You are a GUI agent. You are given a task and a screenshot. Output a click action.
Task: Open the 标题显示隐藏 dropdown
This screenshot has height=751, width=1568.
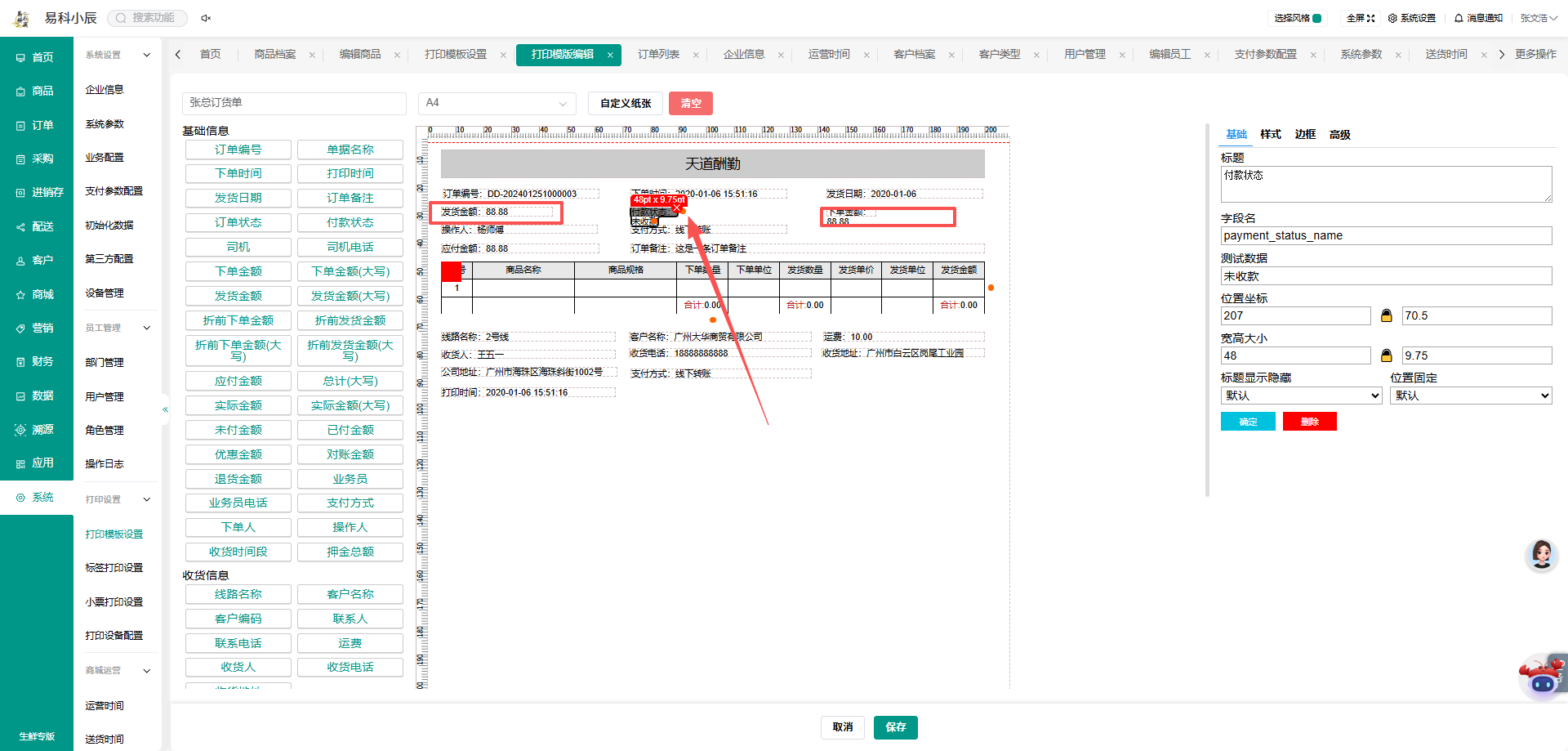pos(1301,396)
